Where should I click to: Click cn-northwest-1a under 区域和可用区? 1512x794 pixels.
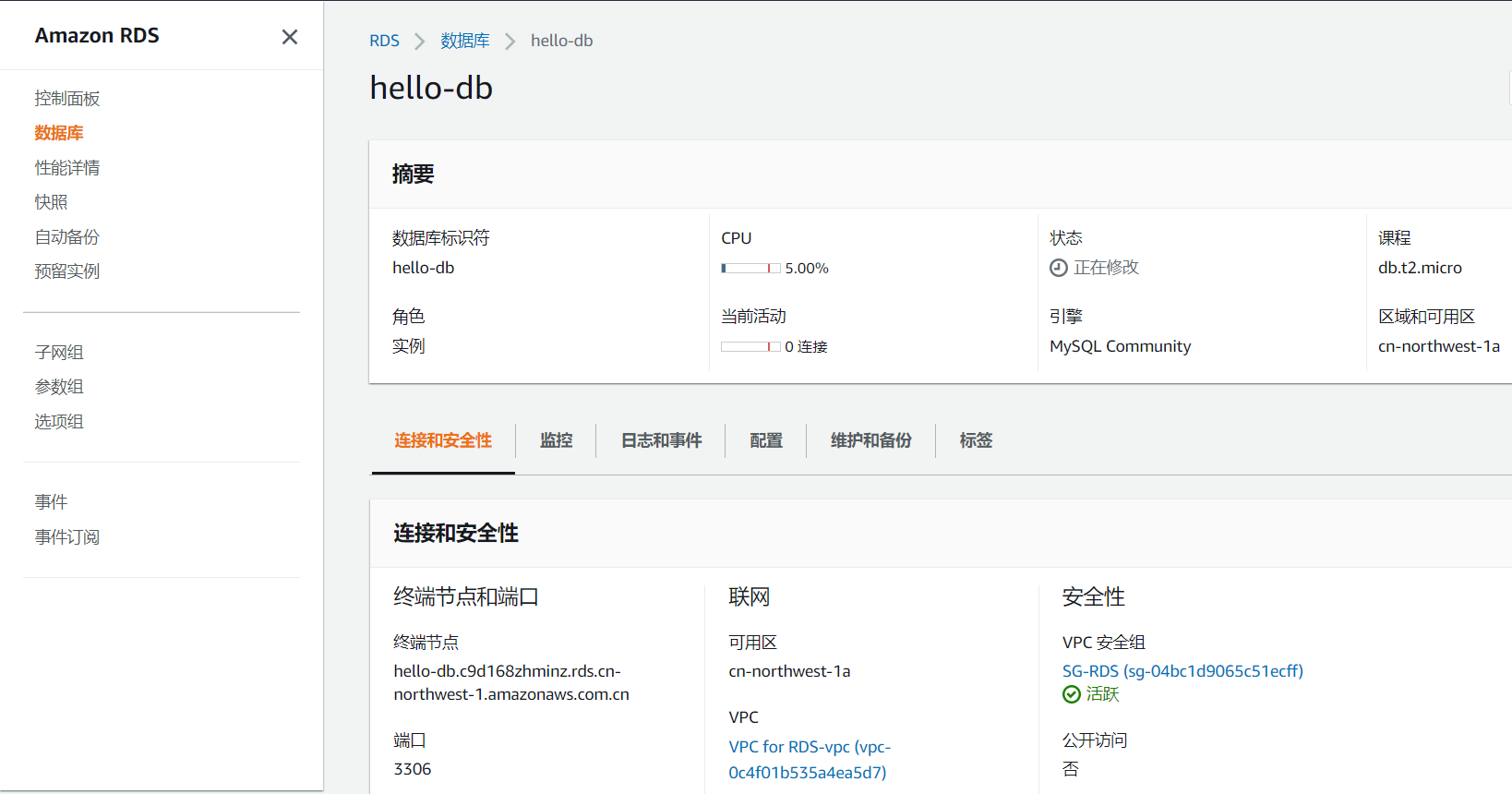(1439, 346)
